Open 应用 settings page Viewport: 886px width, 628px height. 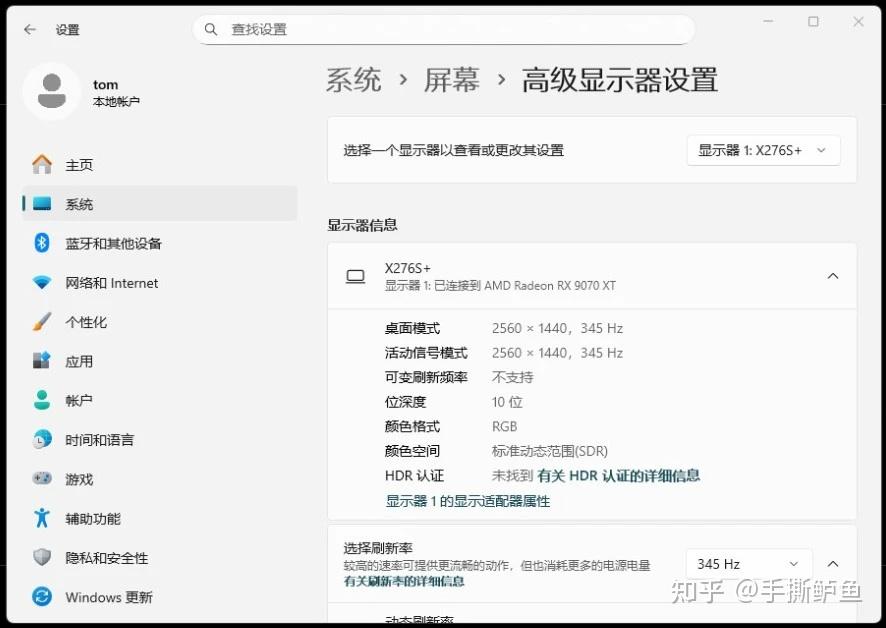tap(160, 361)
